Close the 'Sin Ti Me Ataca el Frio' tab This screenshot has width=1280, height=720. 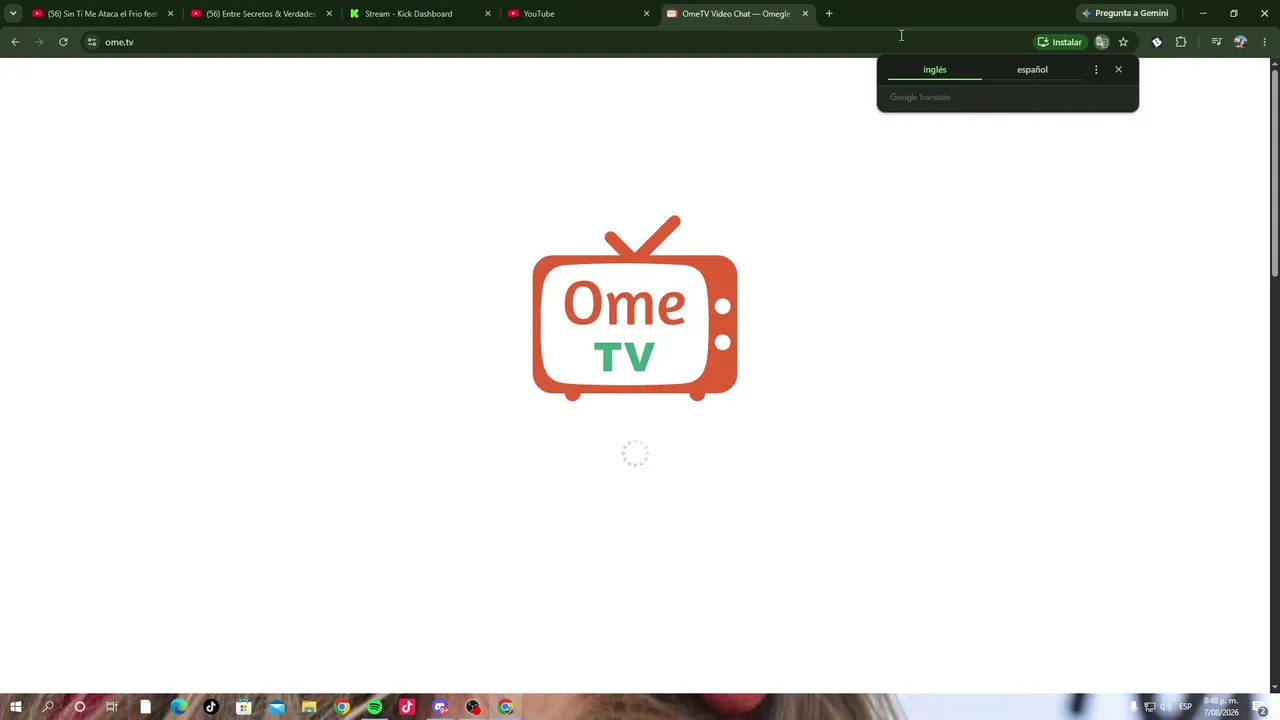tap(170, 14)
